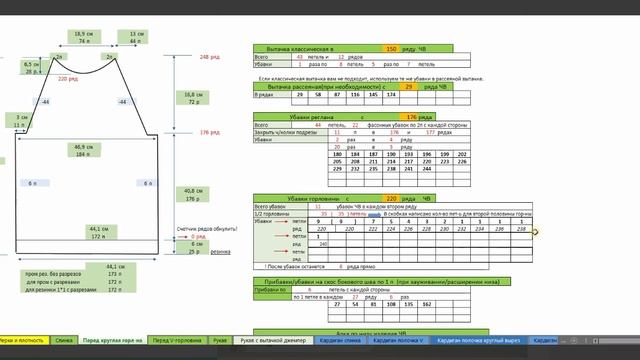The height and width of the screenshot is (360, 640).
Task: Click the "16,8 см 72 р" height label
Action: tap(193, 98)
